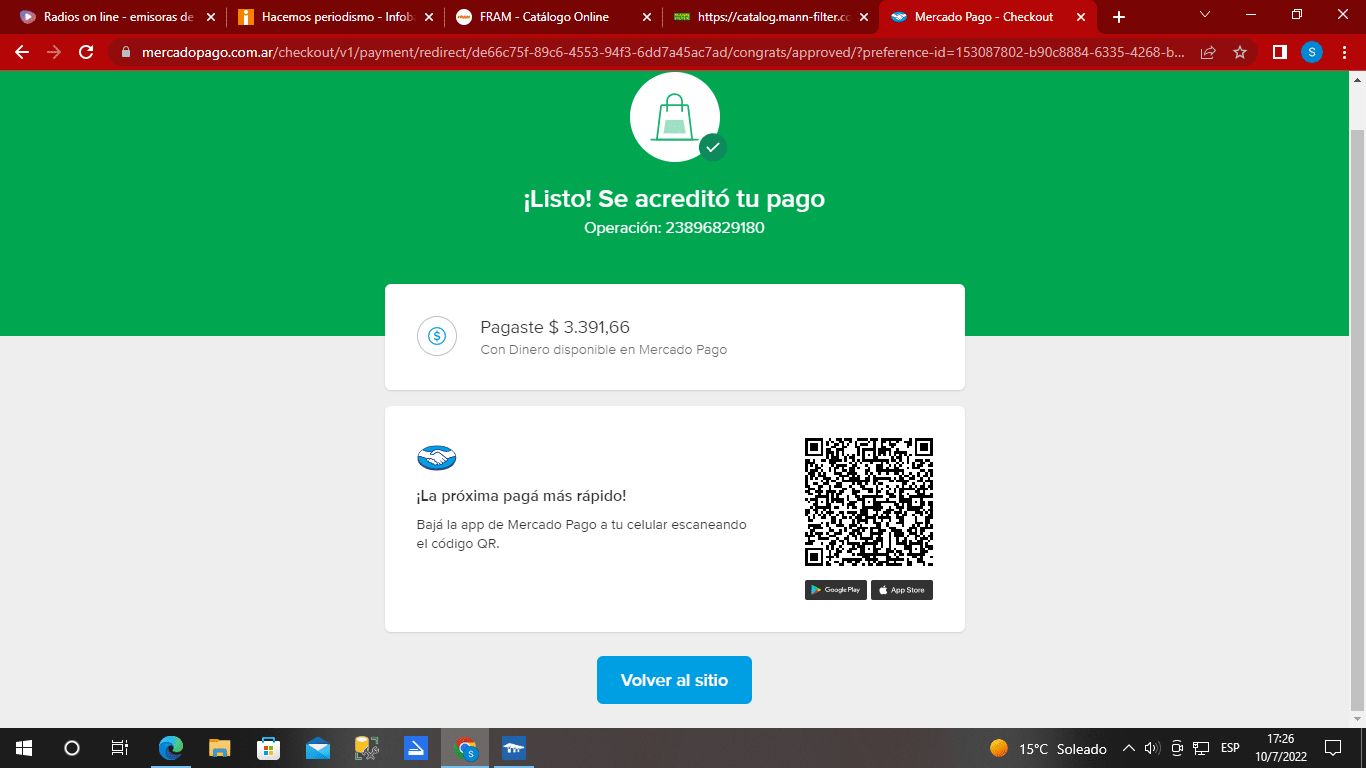Click the amount text "Pagaste $ 3.391,66"
Image resolution: width=1366 pixels, height=768 pixels.
point(555,327)
